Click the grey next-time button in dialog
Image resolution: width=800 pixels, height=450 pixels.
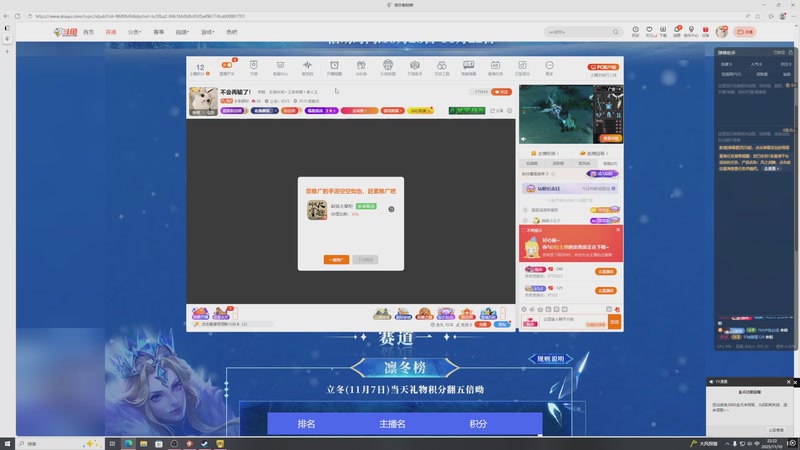tap(365, 260)
